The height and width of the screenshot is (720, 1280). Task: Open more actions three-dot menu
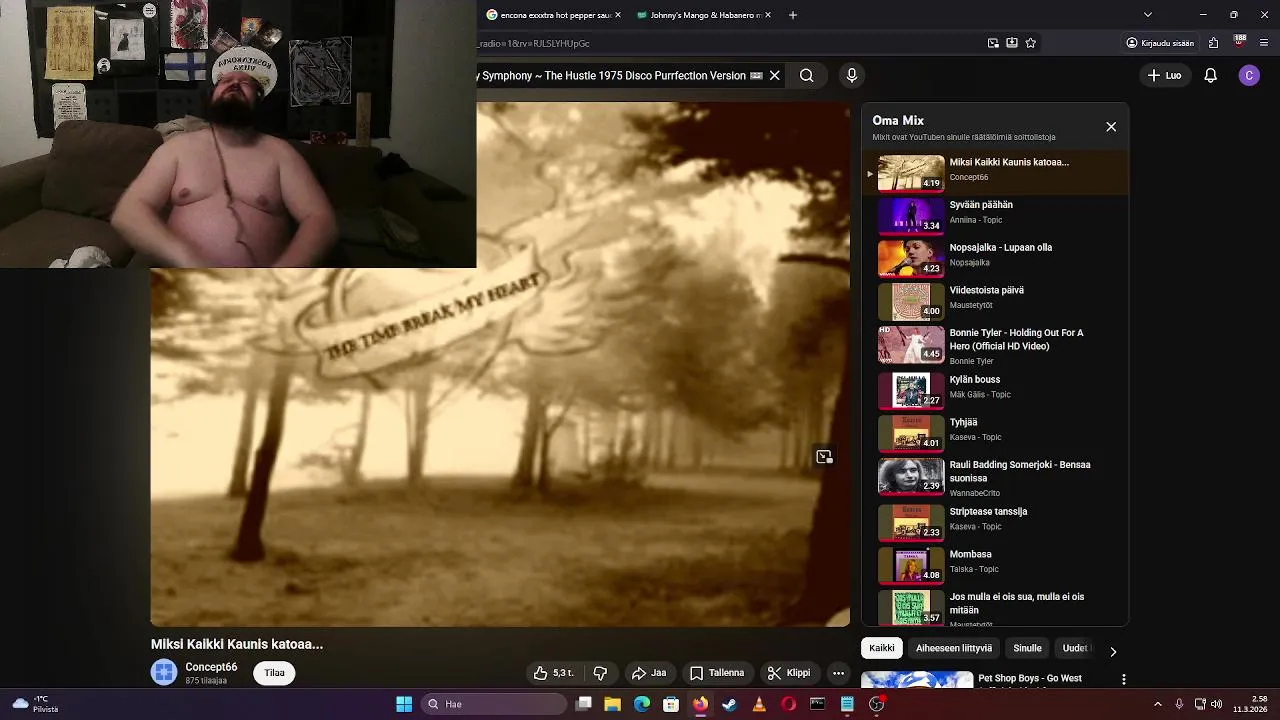coord(838,673)
